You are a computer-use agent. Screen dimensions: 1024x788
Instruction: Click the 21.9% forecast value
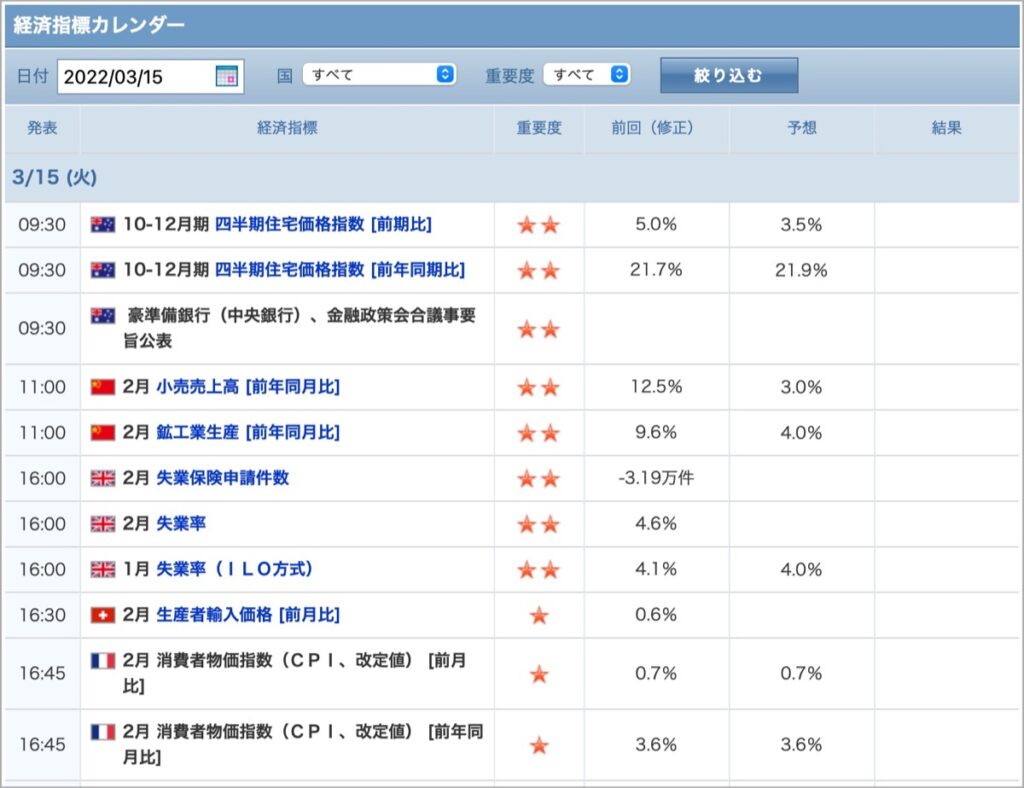tap(801, 270)
